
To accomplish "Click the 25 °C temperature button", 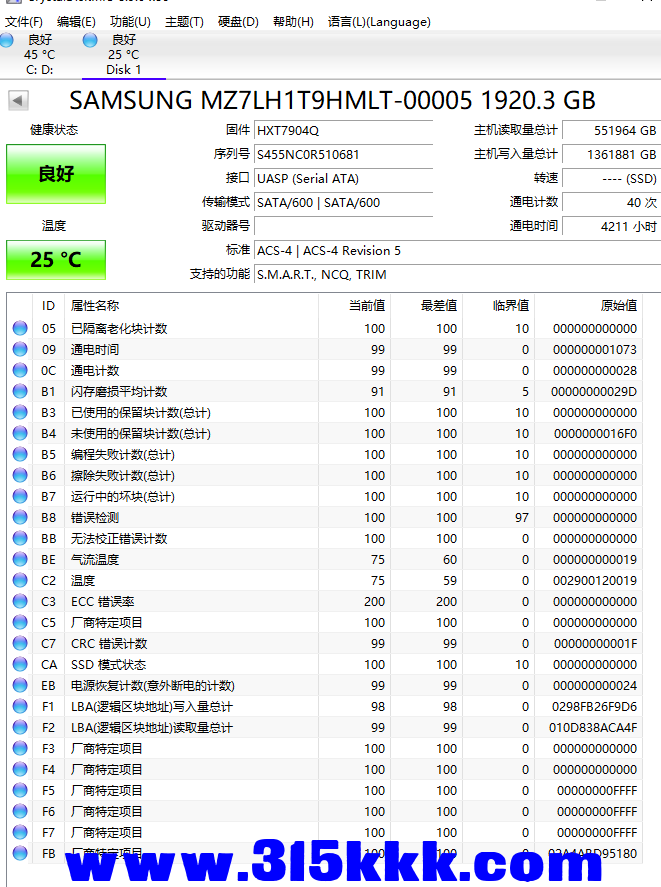I will [x=56, y=260].
